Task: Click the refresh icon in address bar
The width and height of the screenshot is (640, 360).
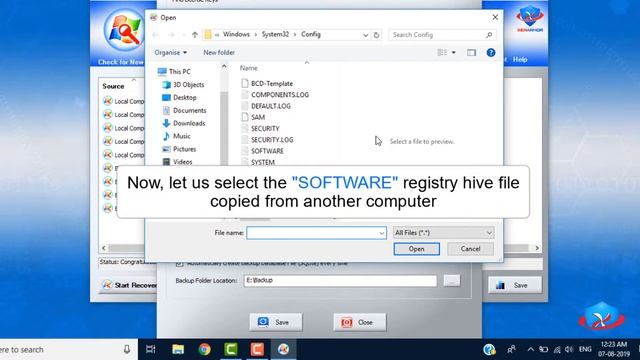Action: [376, 35]
